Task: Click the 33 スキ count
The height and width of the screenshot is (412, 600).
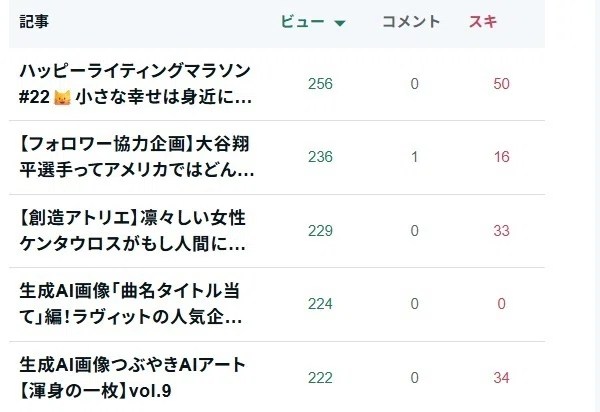Action: tap(501, 231)
